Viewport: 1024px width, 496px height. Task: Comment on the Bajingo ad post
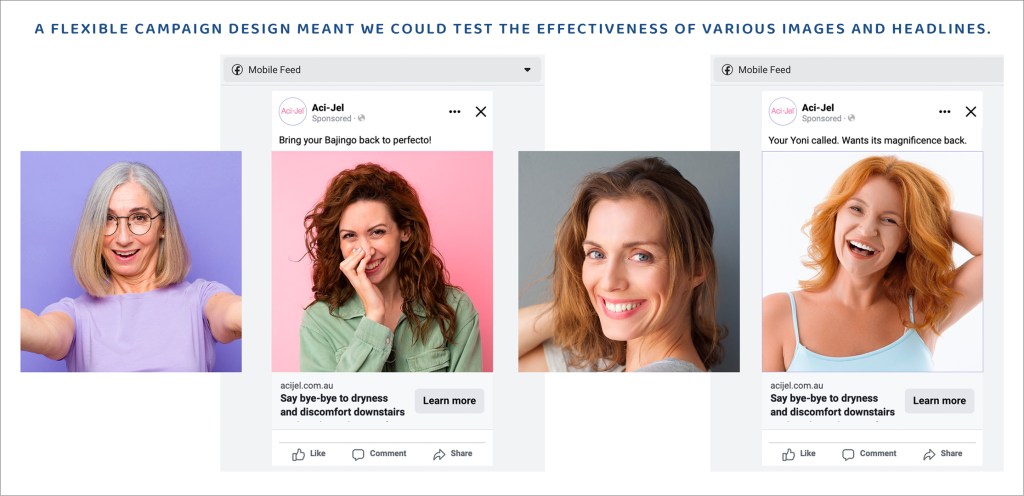pos(379,454)
